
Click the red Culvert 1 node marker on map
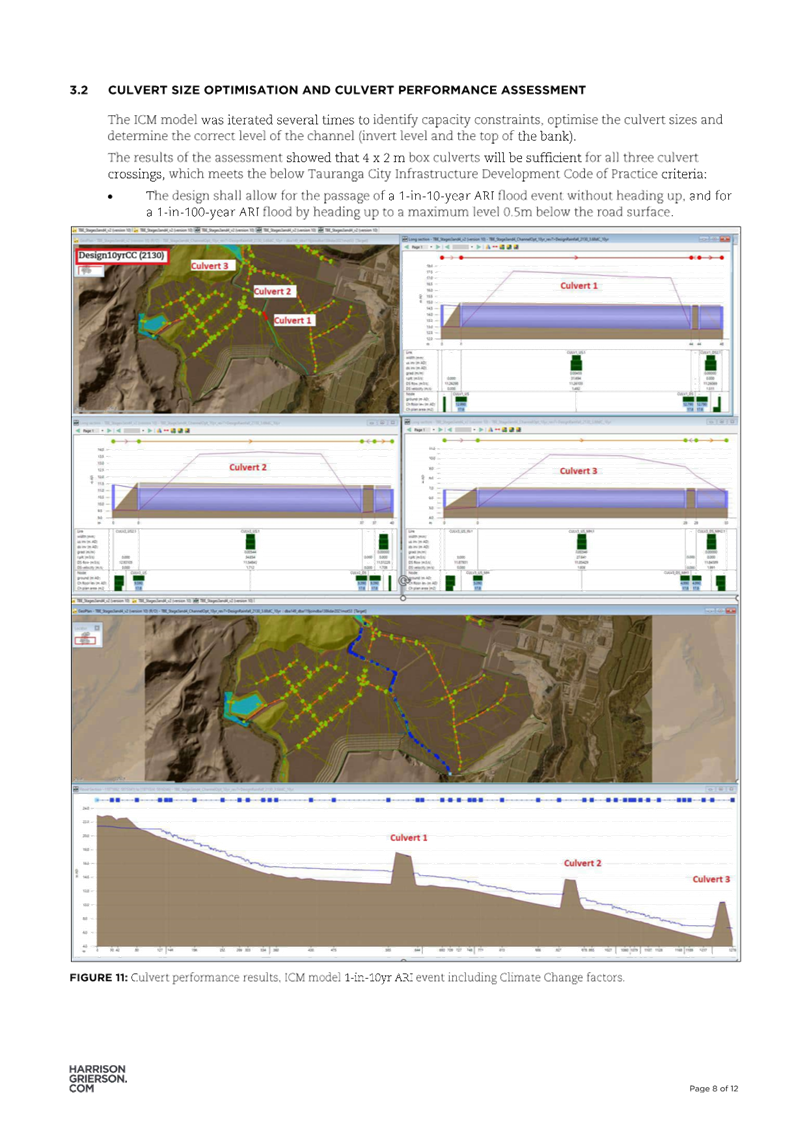265,314
